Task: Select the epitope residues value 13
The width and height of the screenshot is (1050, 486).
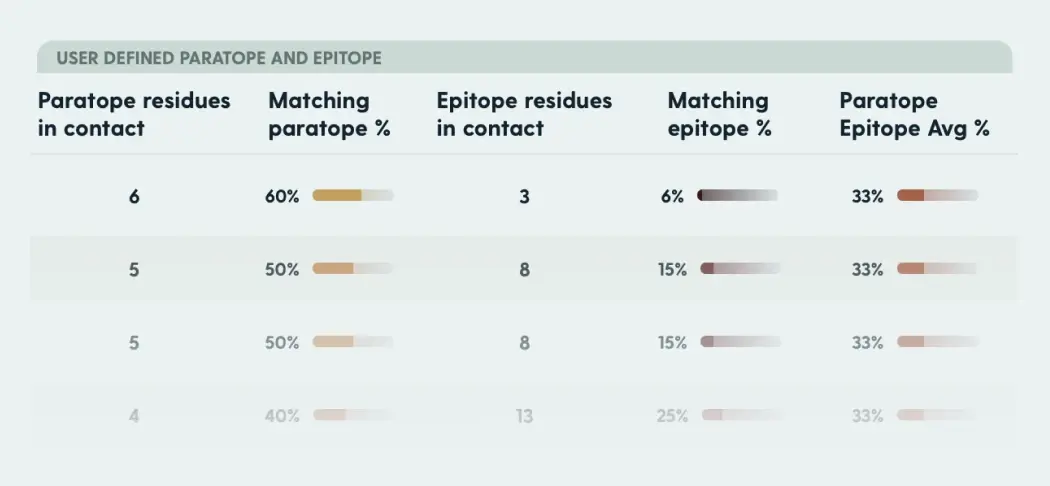Action: point(524,416)
